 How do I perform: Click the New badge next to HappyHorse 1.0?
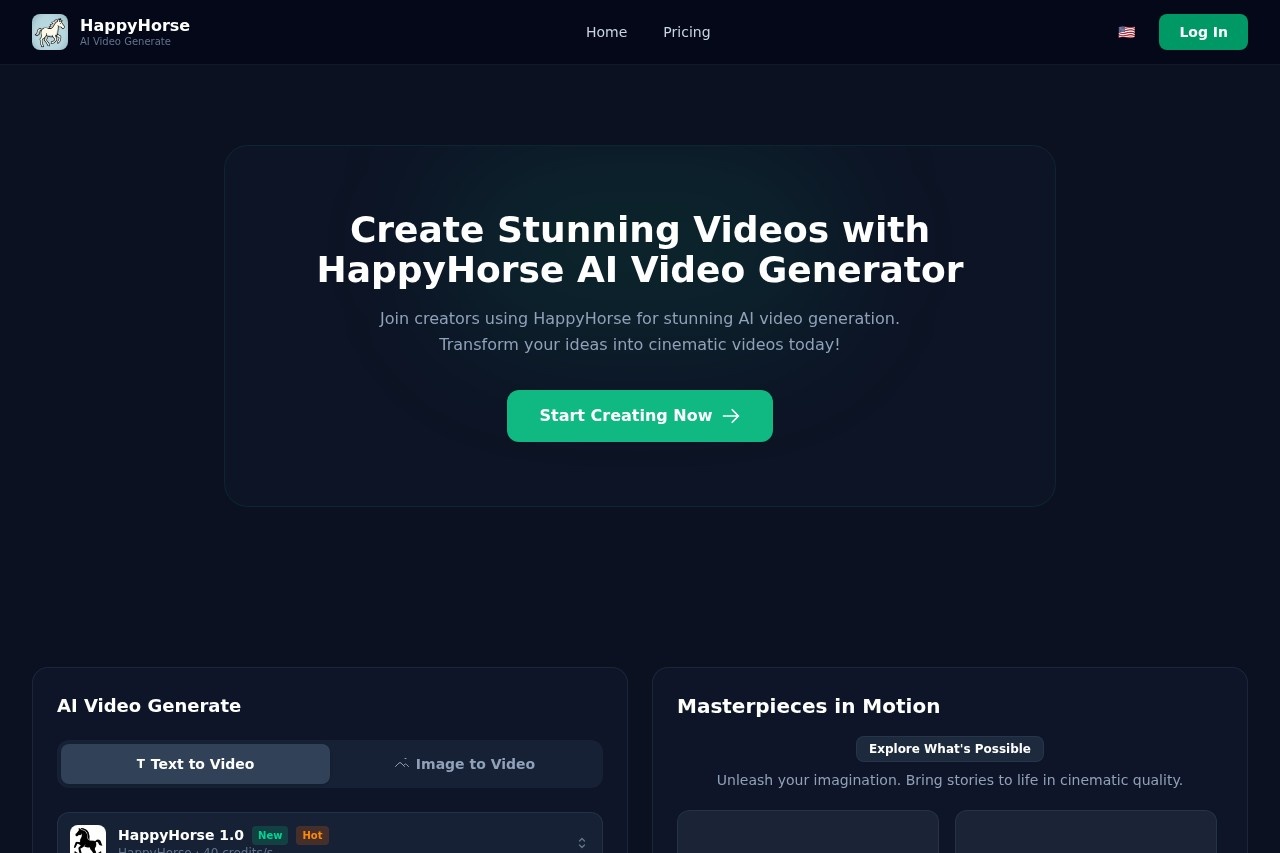(270, 835)
